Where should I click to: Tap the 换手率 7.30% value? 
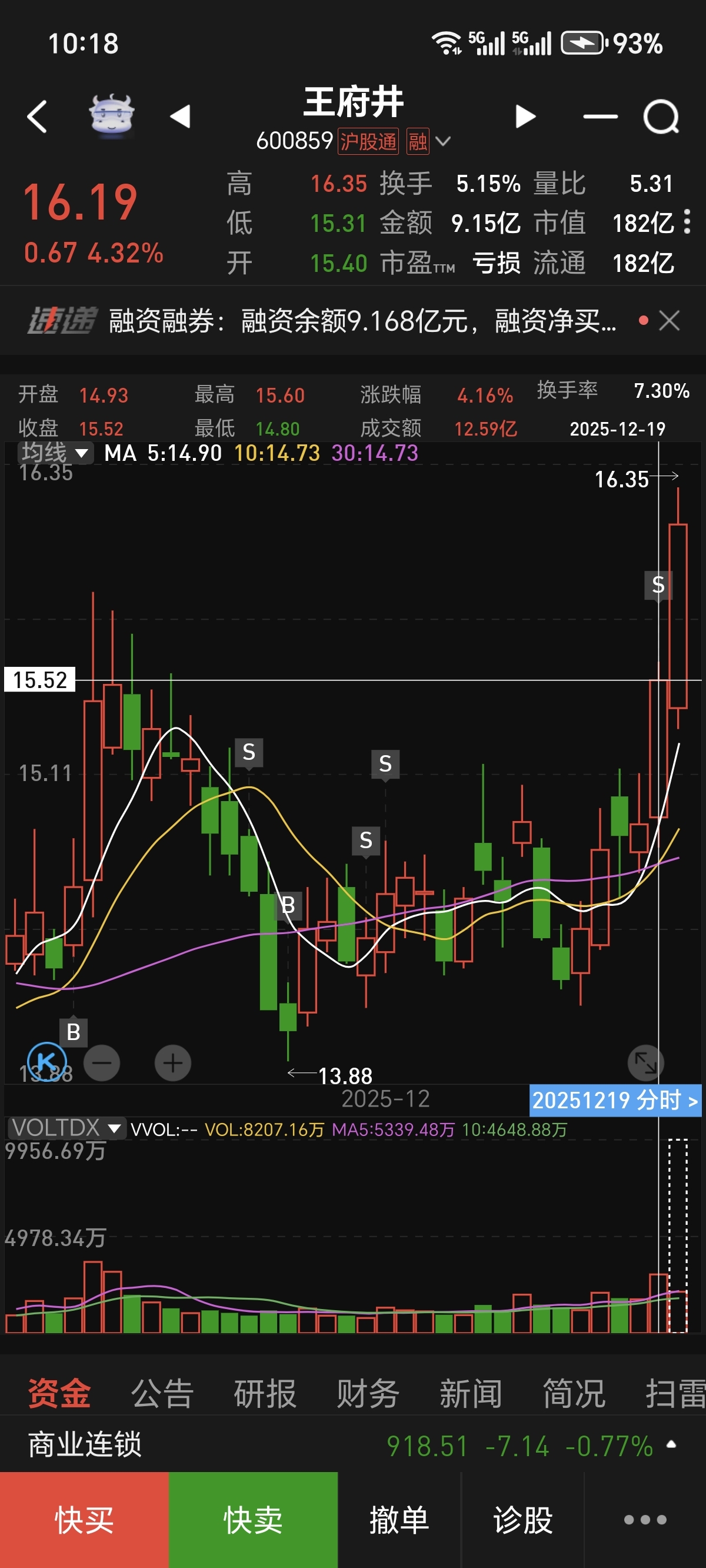click(661, 390)
